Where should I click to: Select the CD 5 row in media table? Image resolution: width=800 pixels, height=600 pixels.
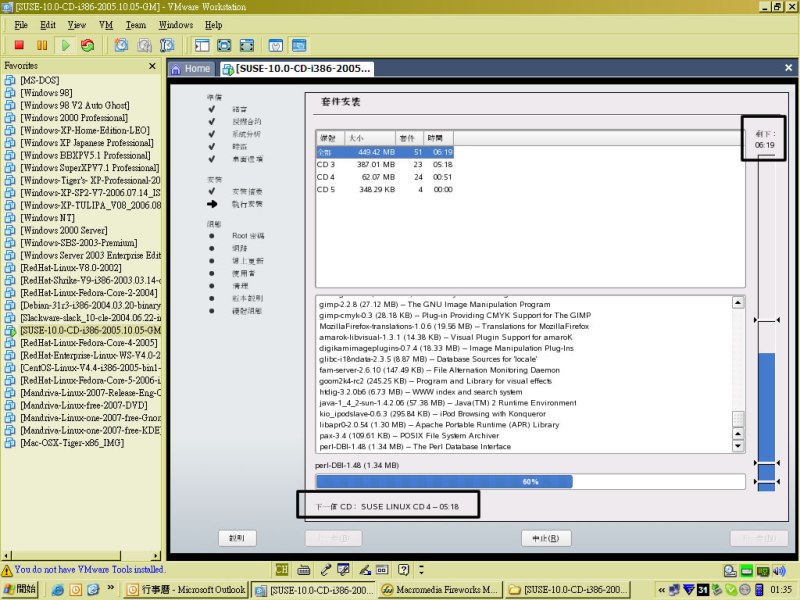(385, 189)
